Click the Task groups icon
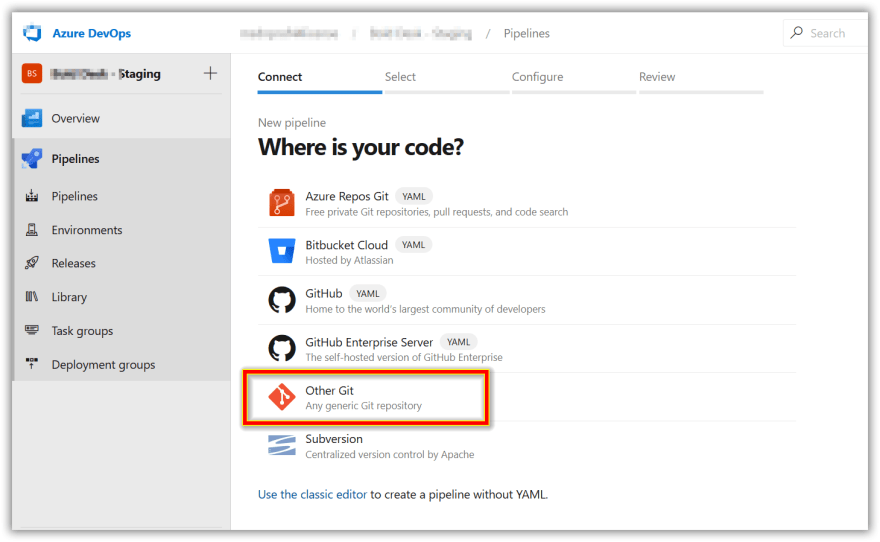Image resolution: width=880 pixels, height=542 pixels. [32, 330]
